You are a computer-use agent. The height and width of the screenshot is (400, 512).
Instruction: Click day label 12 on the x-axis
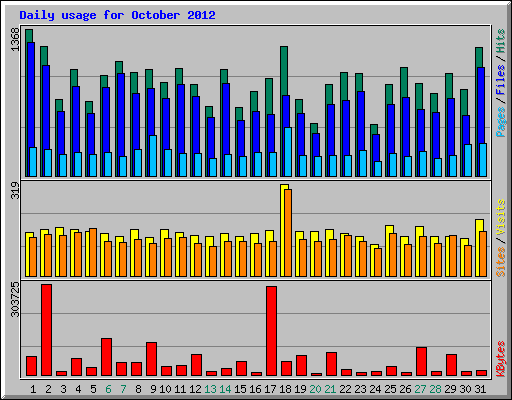click(195, 389)
